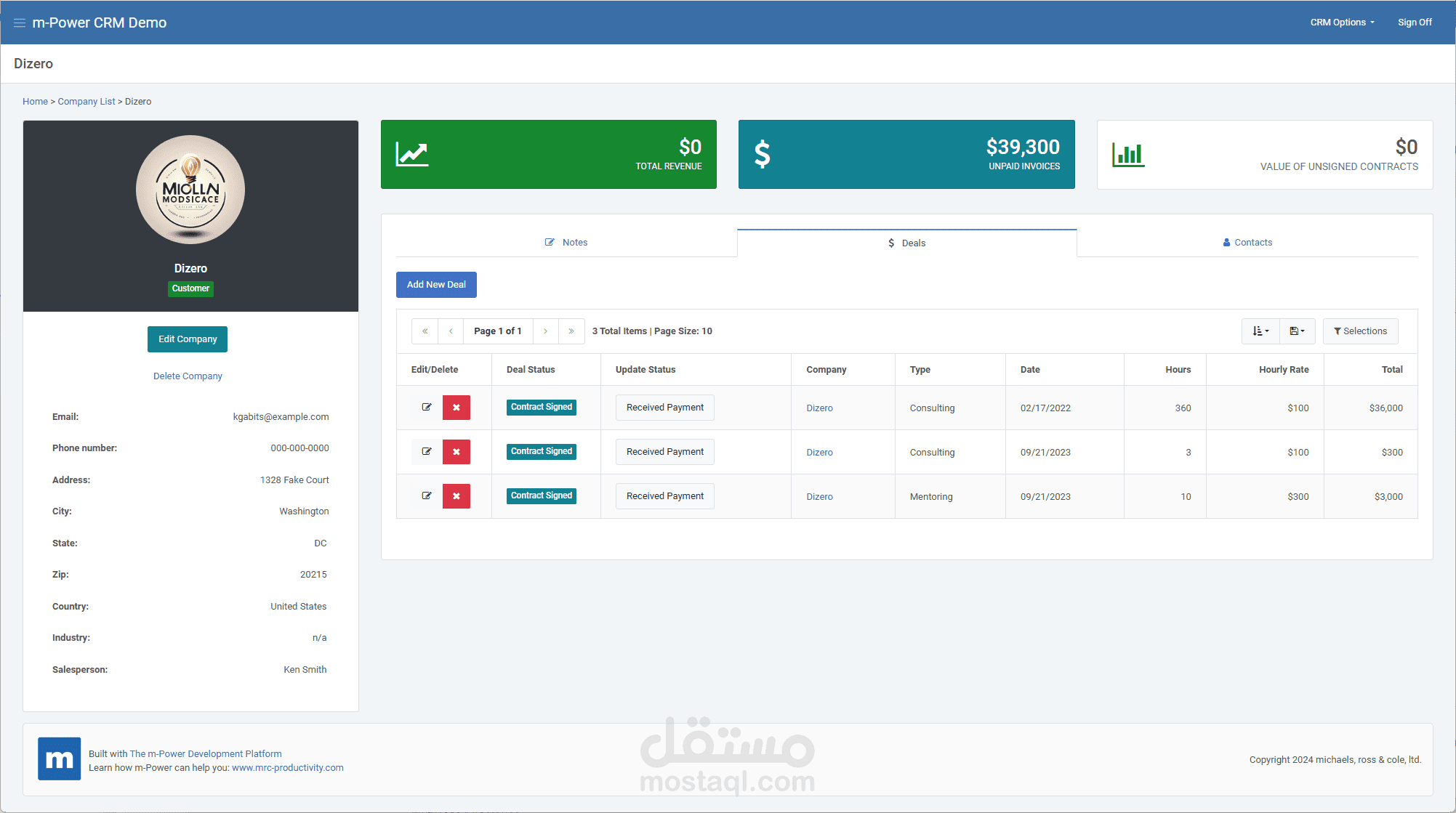Click the Add New Deal button

tap(436, 285)
